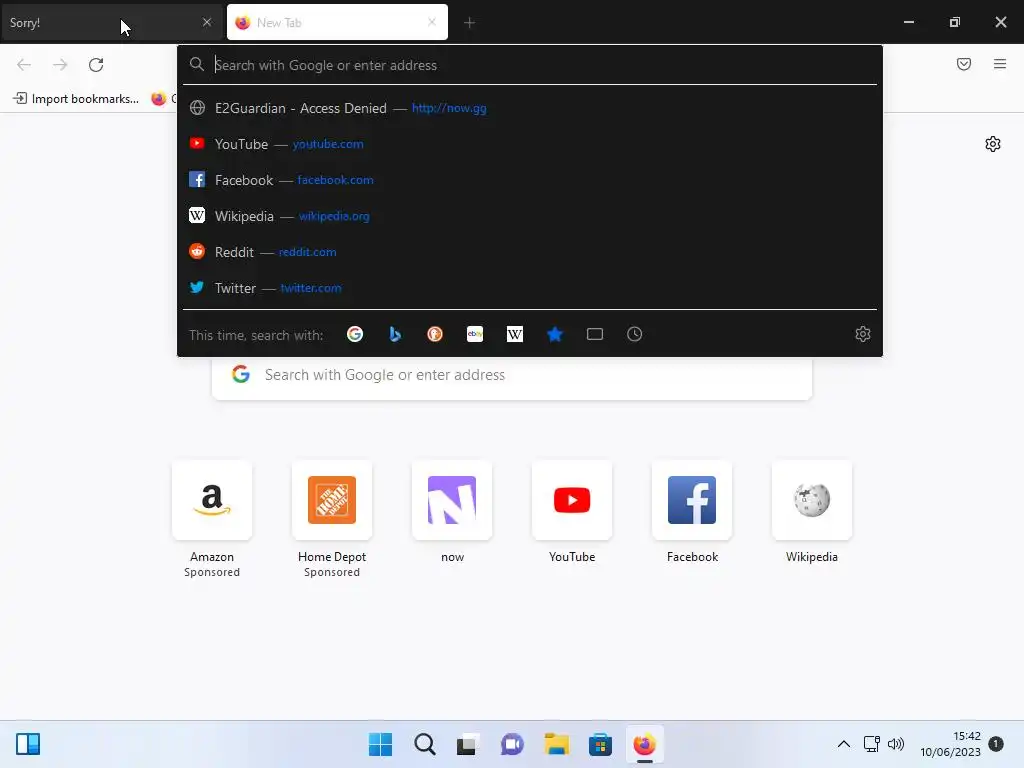The height and width of the screenshot is (768, 1024).
Task: Open clock showing 15:42 10/06/2023
Action: (x=950, y=744)
